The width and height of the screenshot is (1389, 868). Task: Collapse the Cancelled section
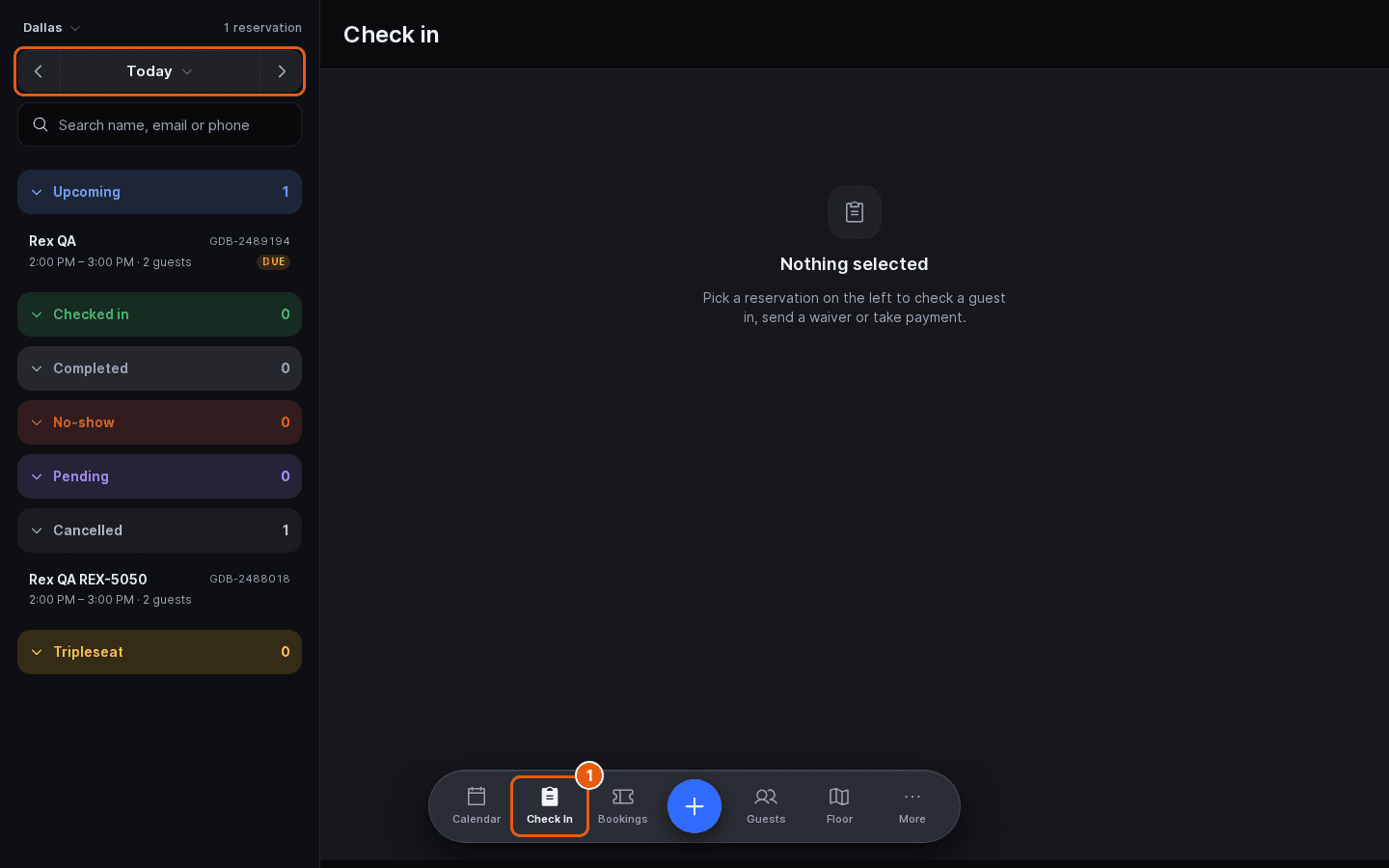[159, 530]
